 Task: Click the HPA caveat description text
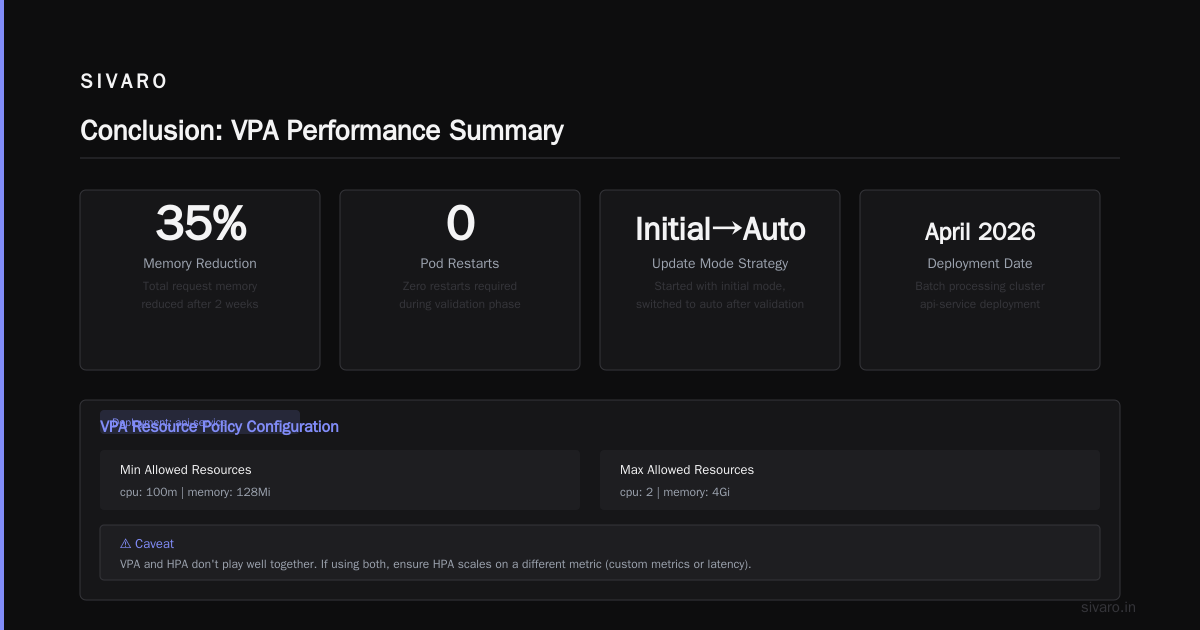(435, 564)
